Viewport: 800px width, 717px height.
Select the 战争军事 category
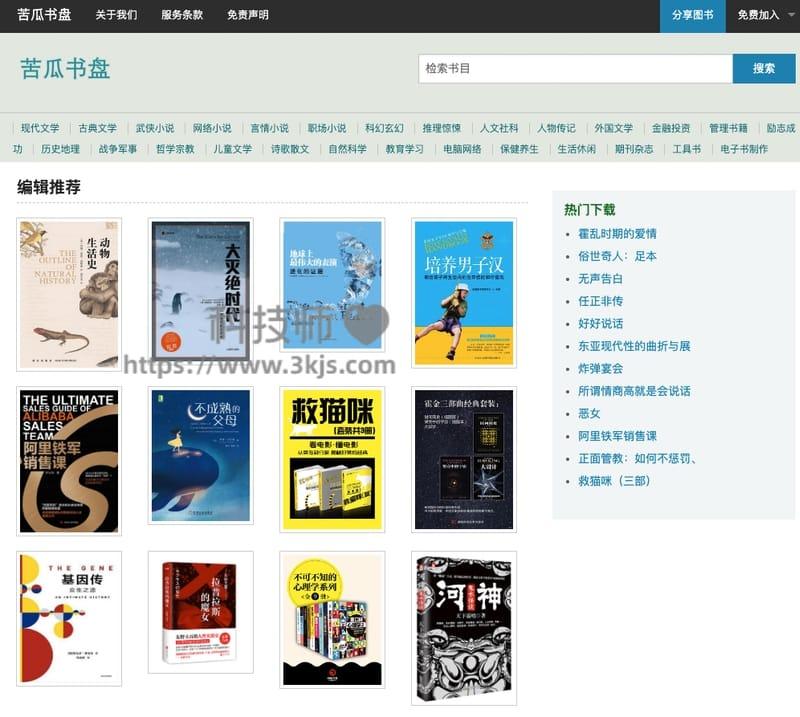pyautogui.click(x=118, y=149)
